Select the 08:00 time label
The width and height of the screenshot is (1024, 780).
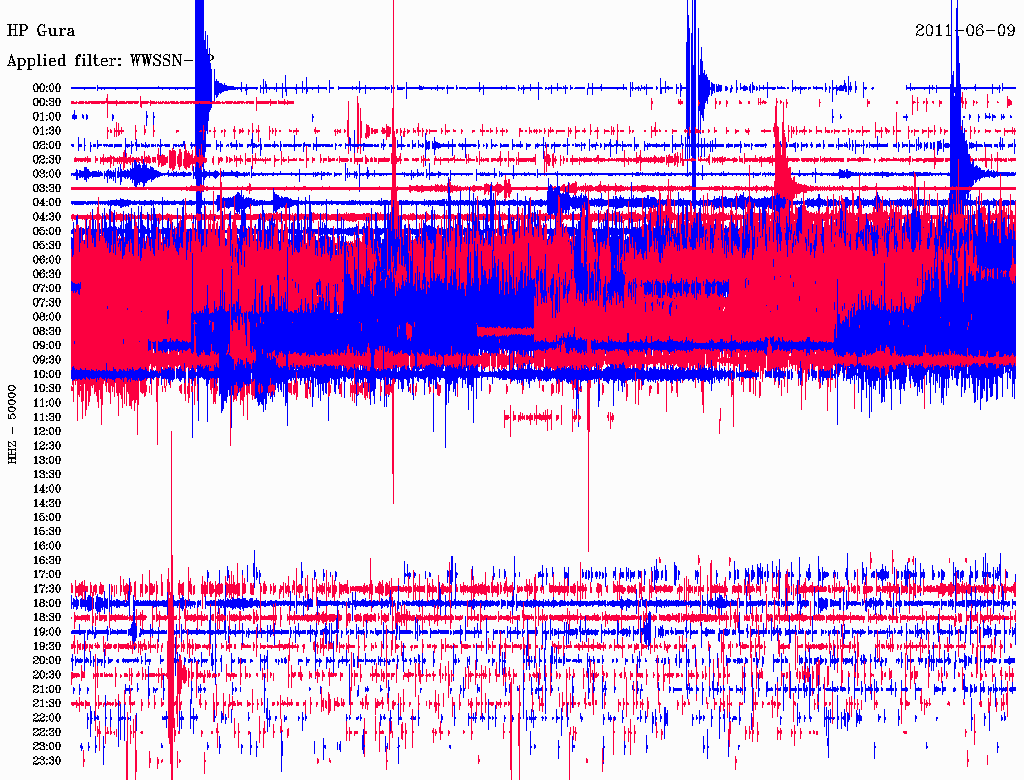pos(47,317)
